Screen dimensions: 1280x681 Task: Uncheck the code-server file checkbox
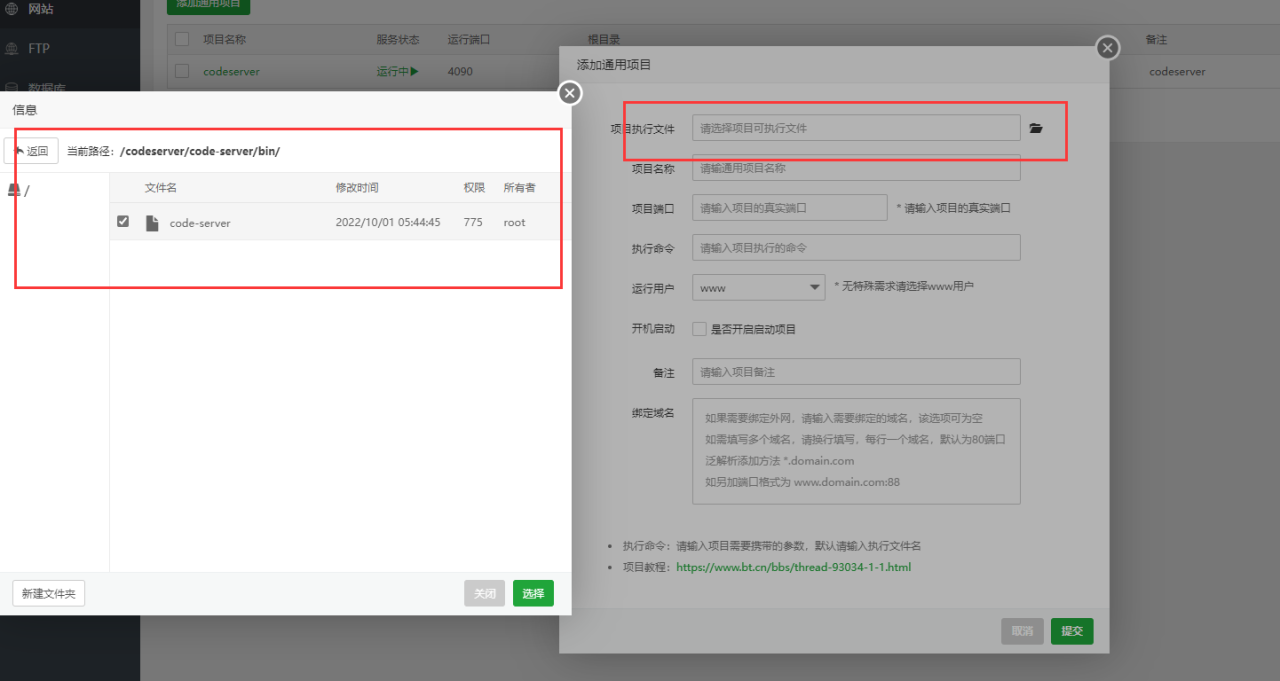[x=122, y=221]
